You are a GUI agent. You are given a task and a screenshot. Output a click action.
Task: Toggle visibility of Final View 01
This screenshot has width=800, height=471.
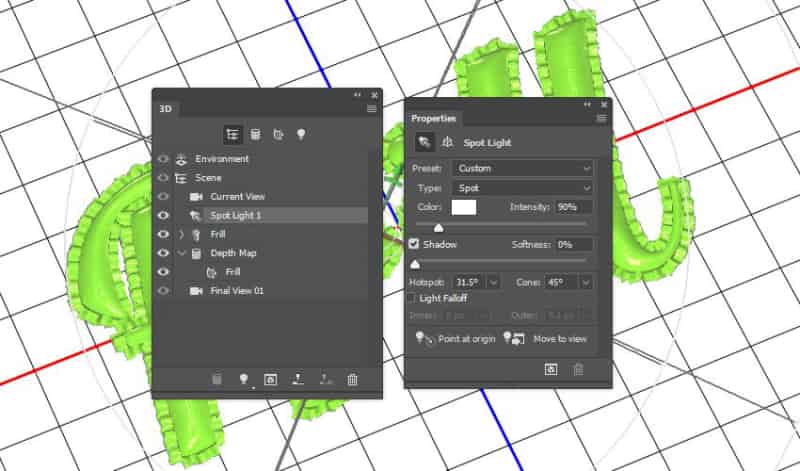tap(163, 291)
